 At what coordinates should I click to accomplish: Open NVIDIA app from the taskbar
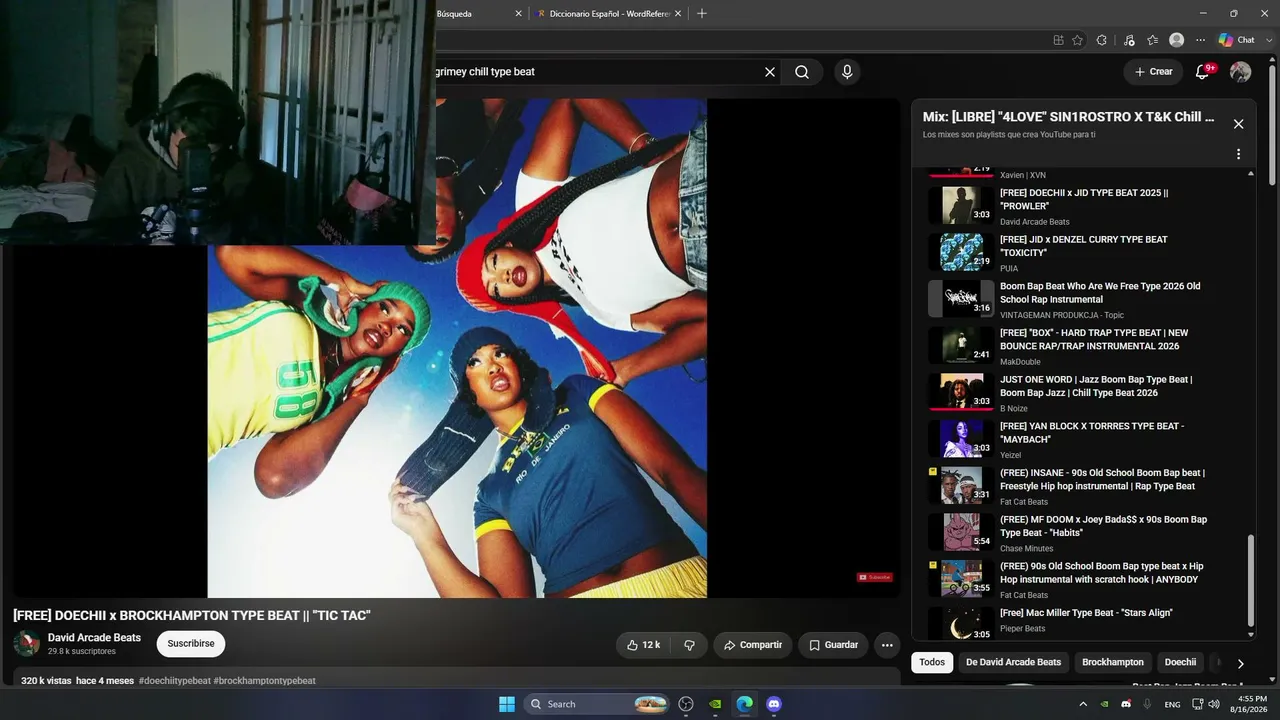715,704
